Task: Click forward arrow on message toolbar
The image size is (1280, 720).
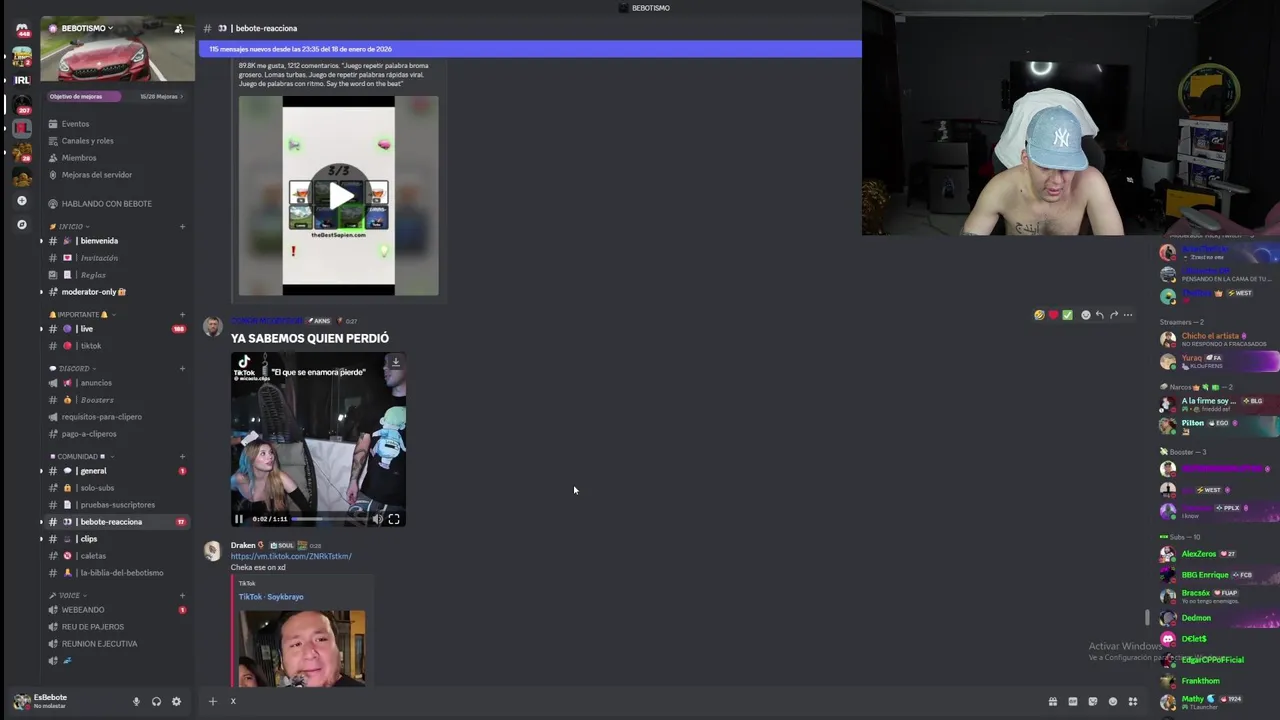Action: click(1114, 315)
